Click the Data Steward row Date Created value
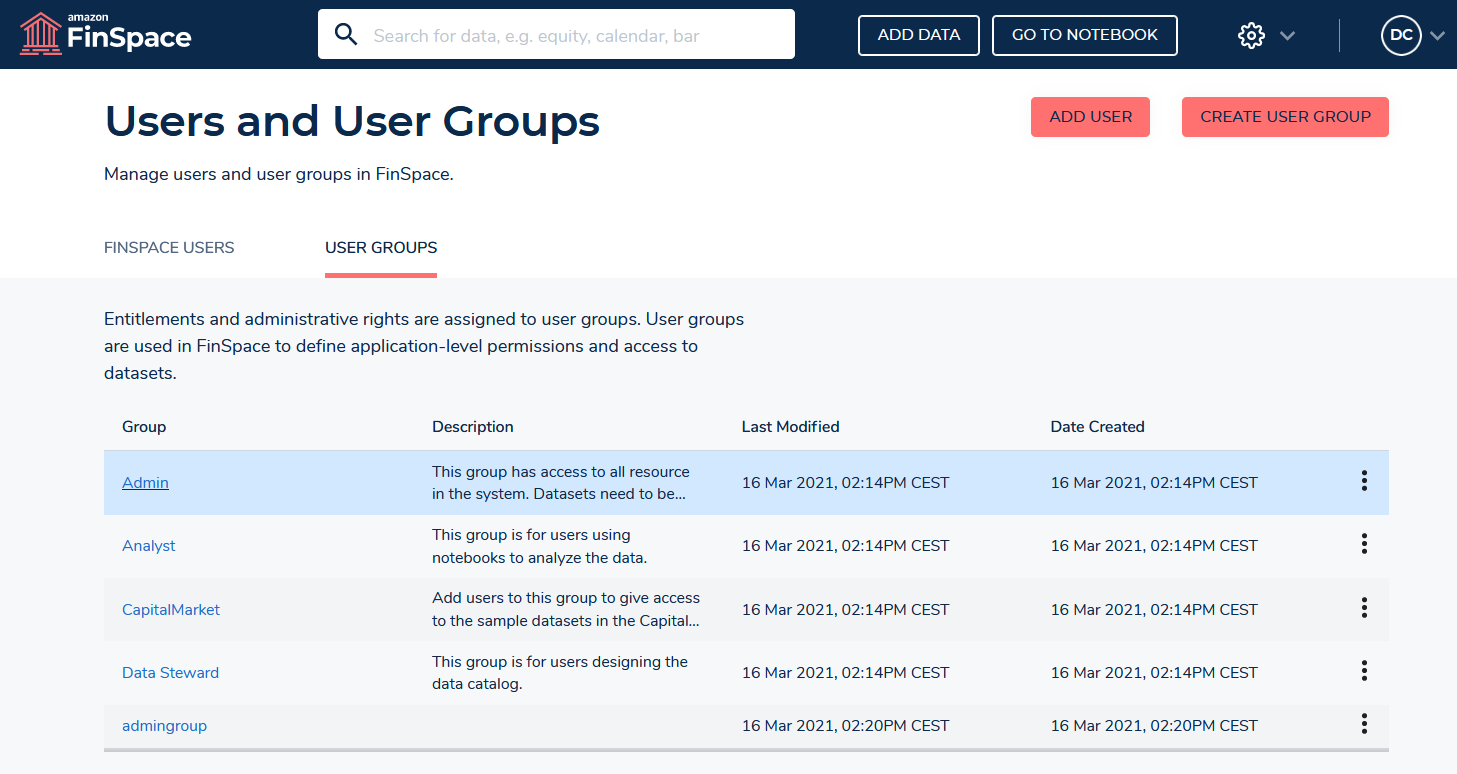Image resolution: width=1457 pixels, height=774 pixels. tap(1154, 673)
